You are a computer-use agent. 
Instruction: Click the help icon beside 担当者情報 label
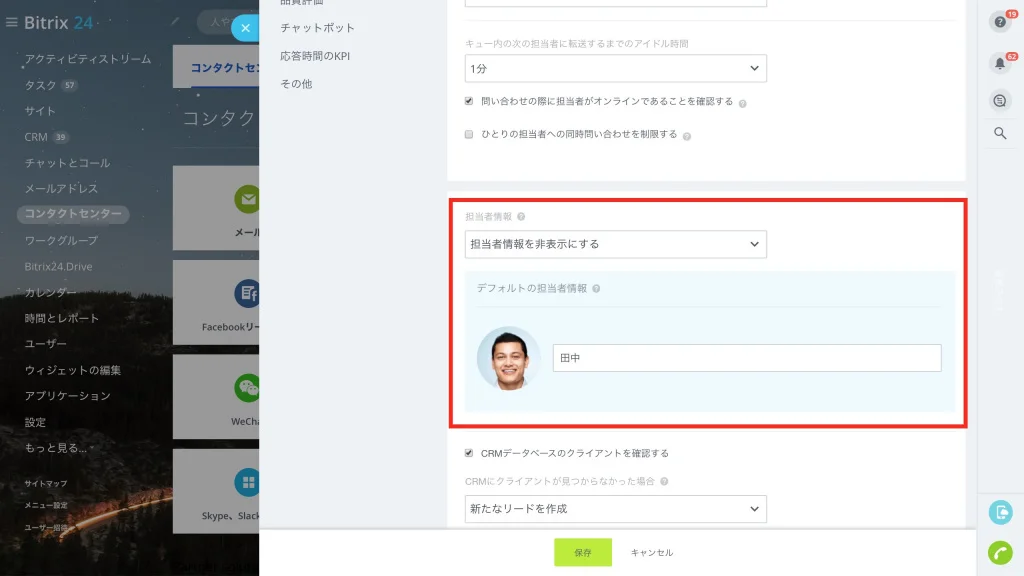(521, 216)
